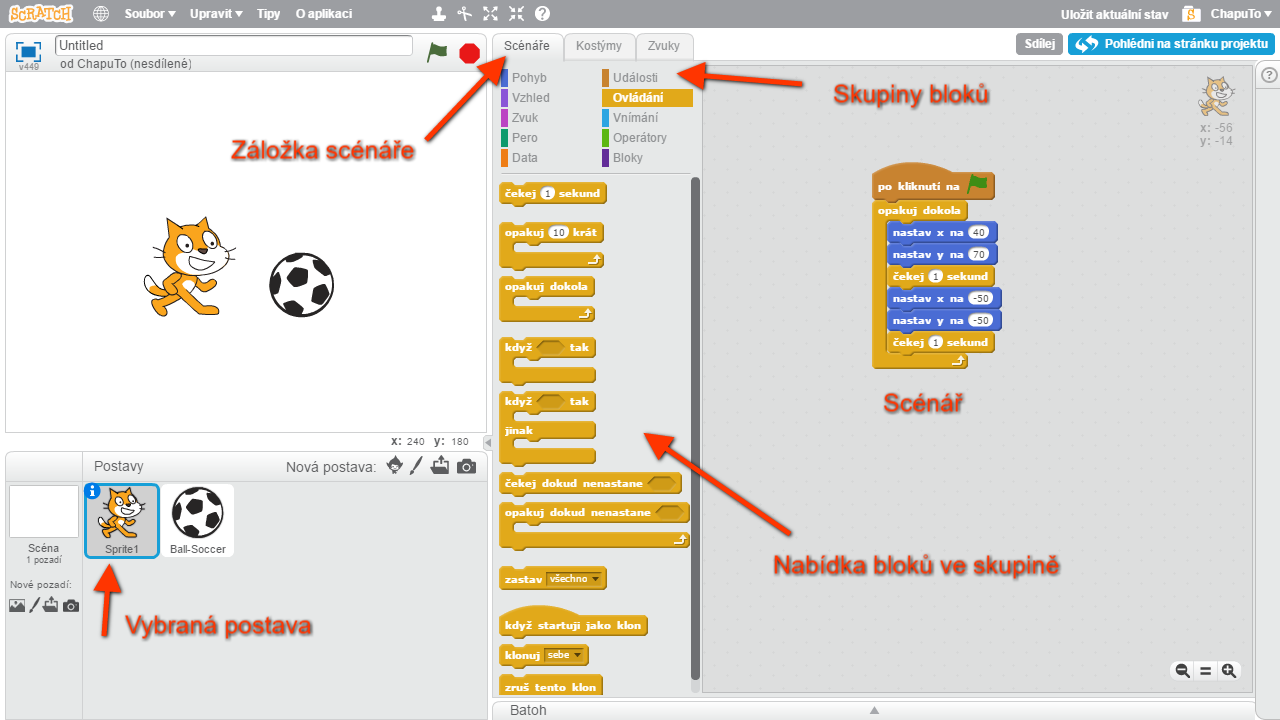Take a new backdrop from camera
The height and width of the screenshot is (720, 1280).
[x=71, y=605]
